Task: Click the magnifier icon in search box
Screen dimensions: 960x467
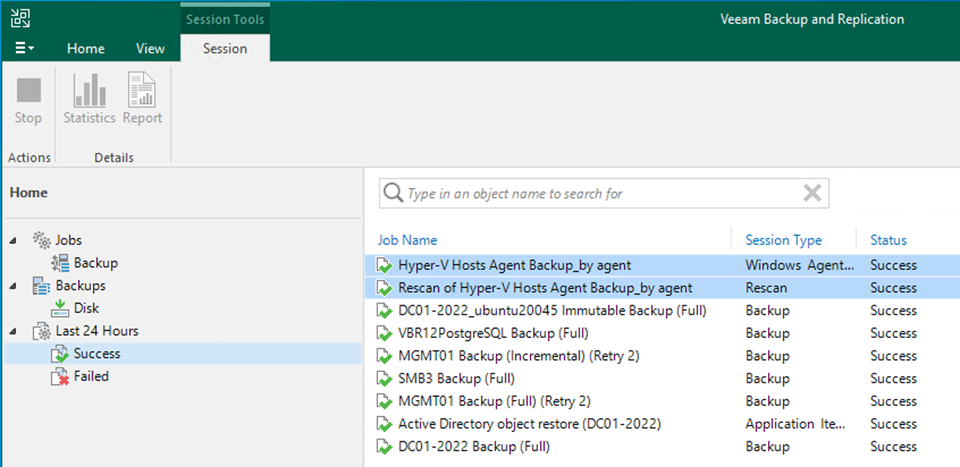Action: [392, 193]
